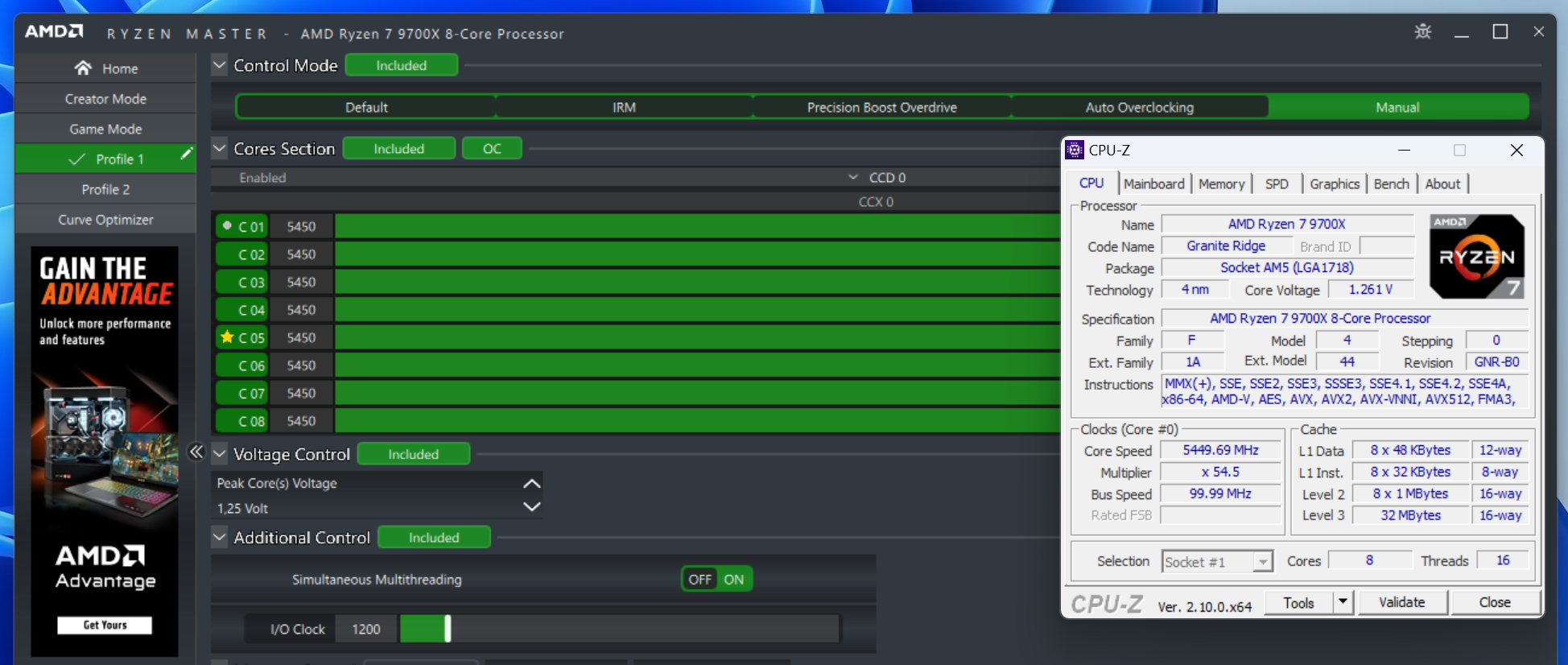Viewport: 1568px width, 665px height.
Task: Open the Bench tab in CPU-Z
Action: (1392, 184)
